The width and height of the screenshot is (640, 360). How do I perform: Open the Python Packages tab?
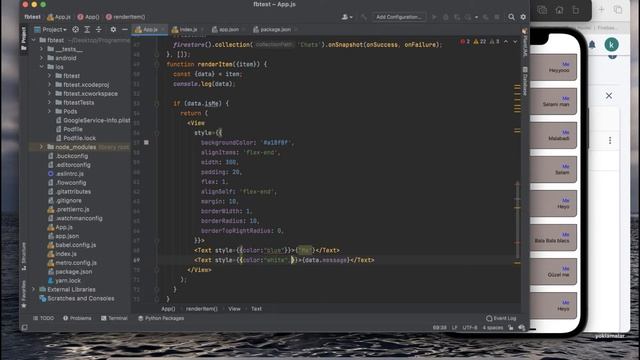[161, 318]
